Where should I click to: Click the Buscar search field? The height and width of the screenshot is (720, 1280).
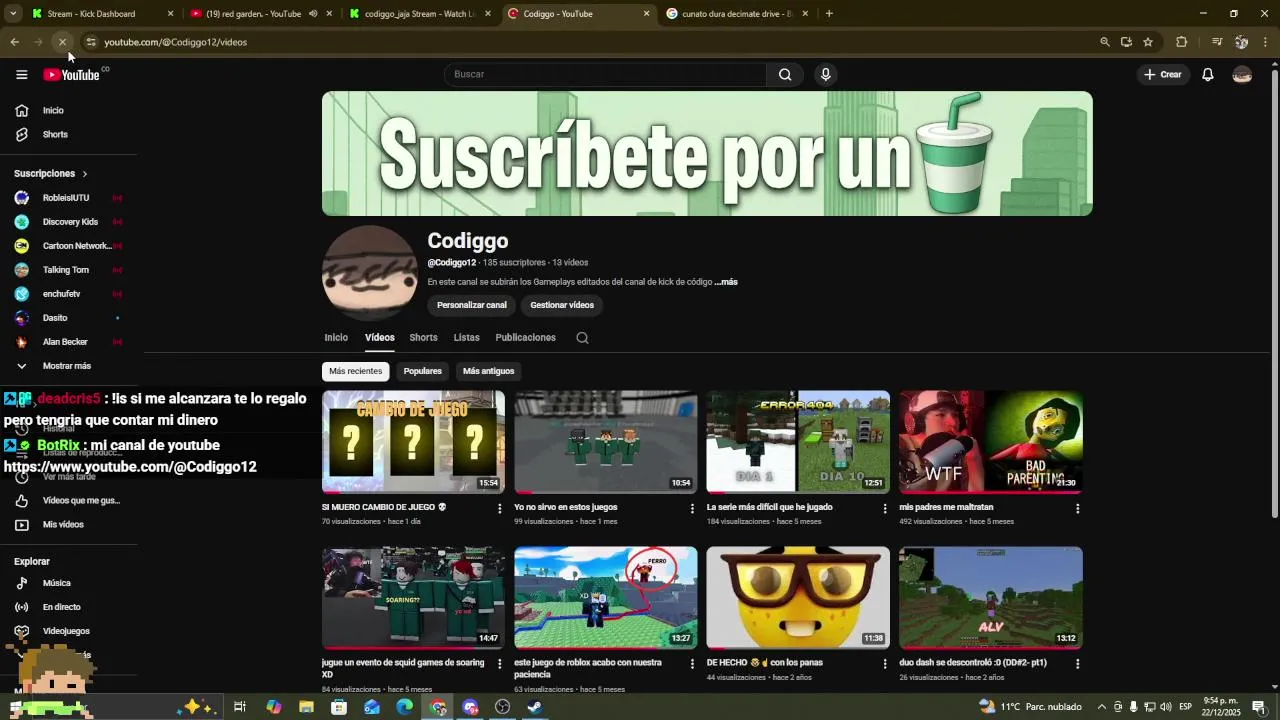(605, 74)
